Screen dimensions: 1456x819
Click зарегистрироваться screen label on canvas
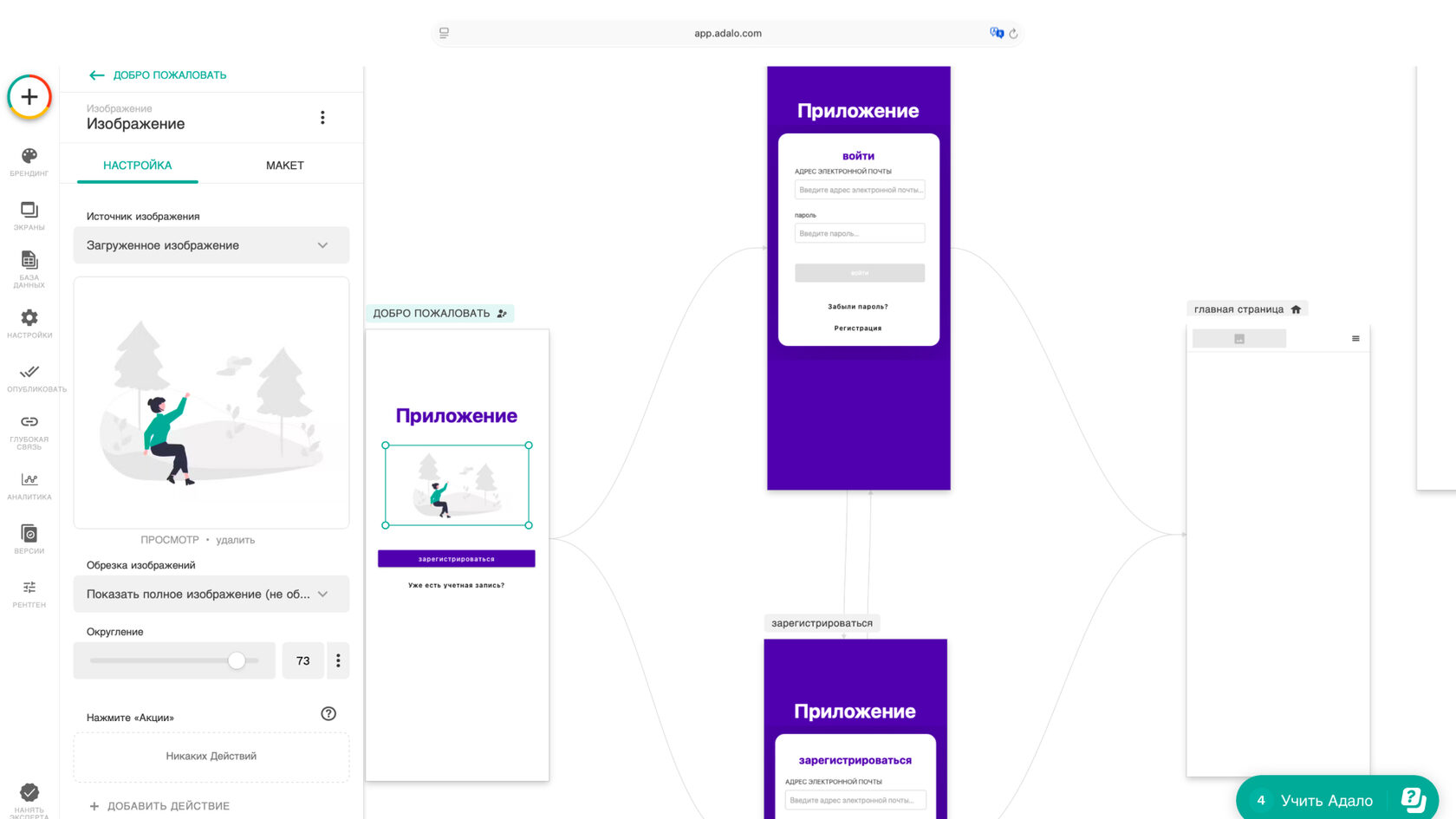pos(822,623)
